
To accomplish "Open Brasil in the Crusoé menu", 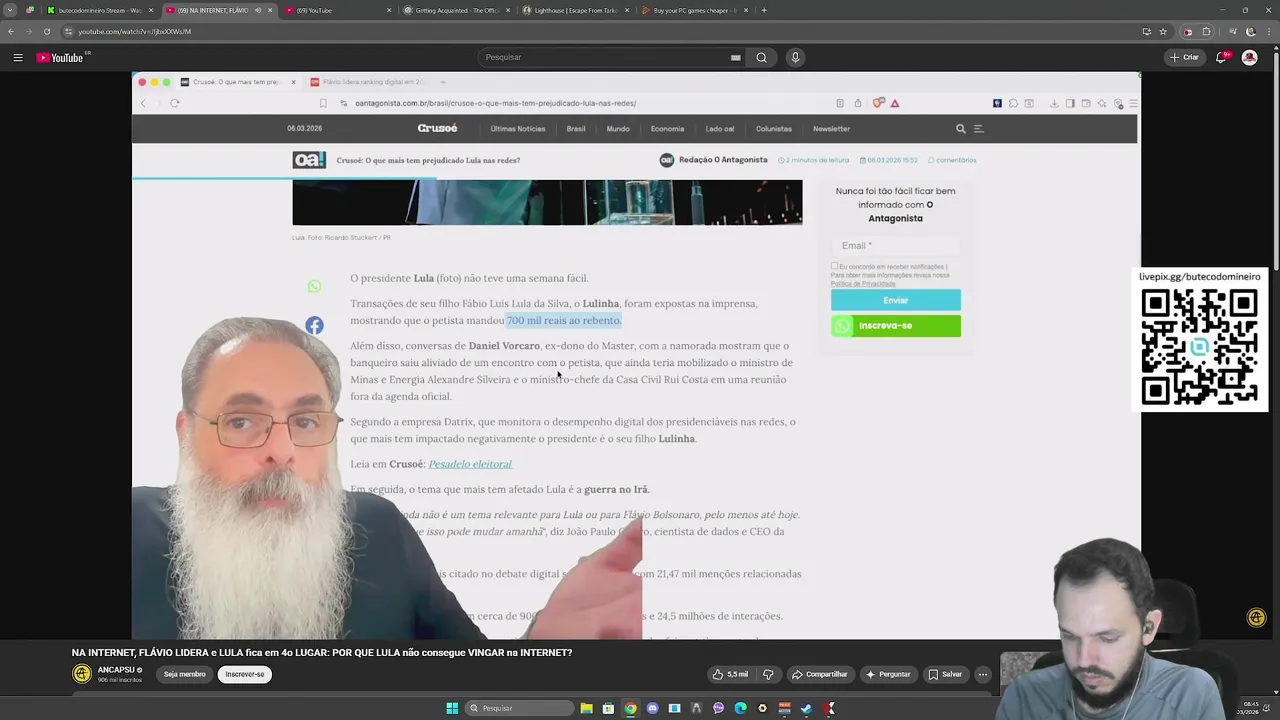I will coord(576,129).
